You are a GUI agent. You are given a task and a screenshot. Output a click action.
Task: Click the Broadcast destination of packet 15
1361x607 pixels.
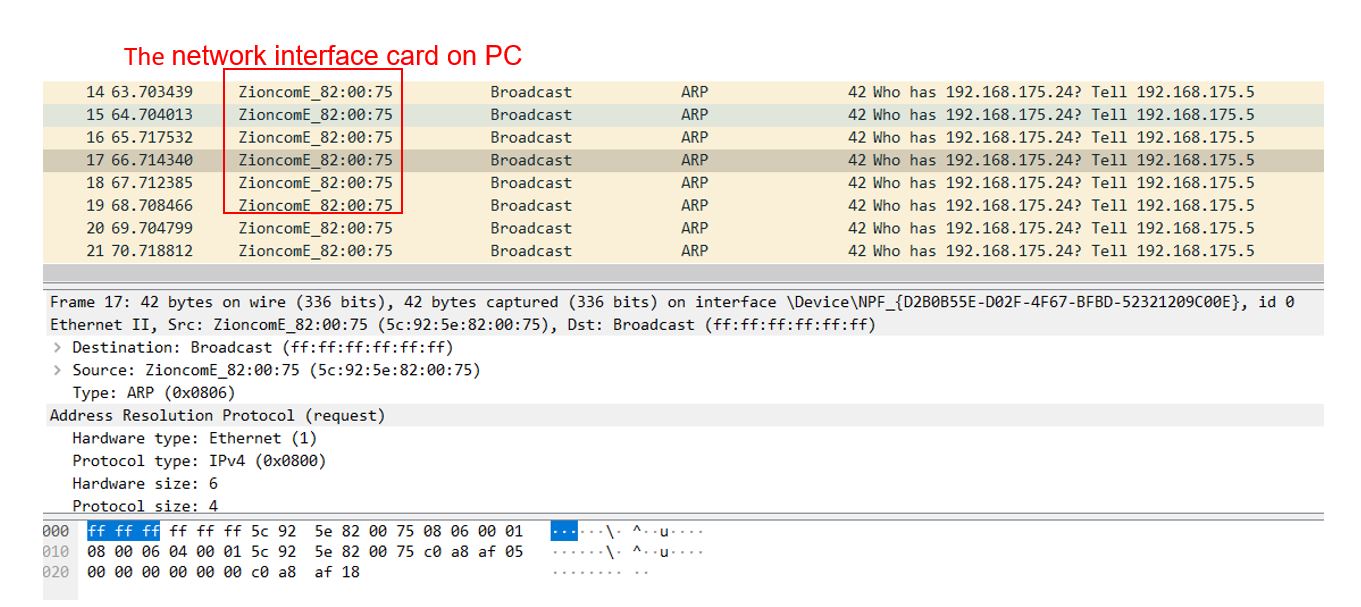(531, 114)
